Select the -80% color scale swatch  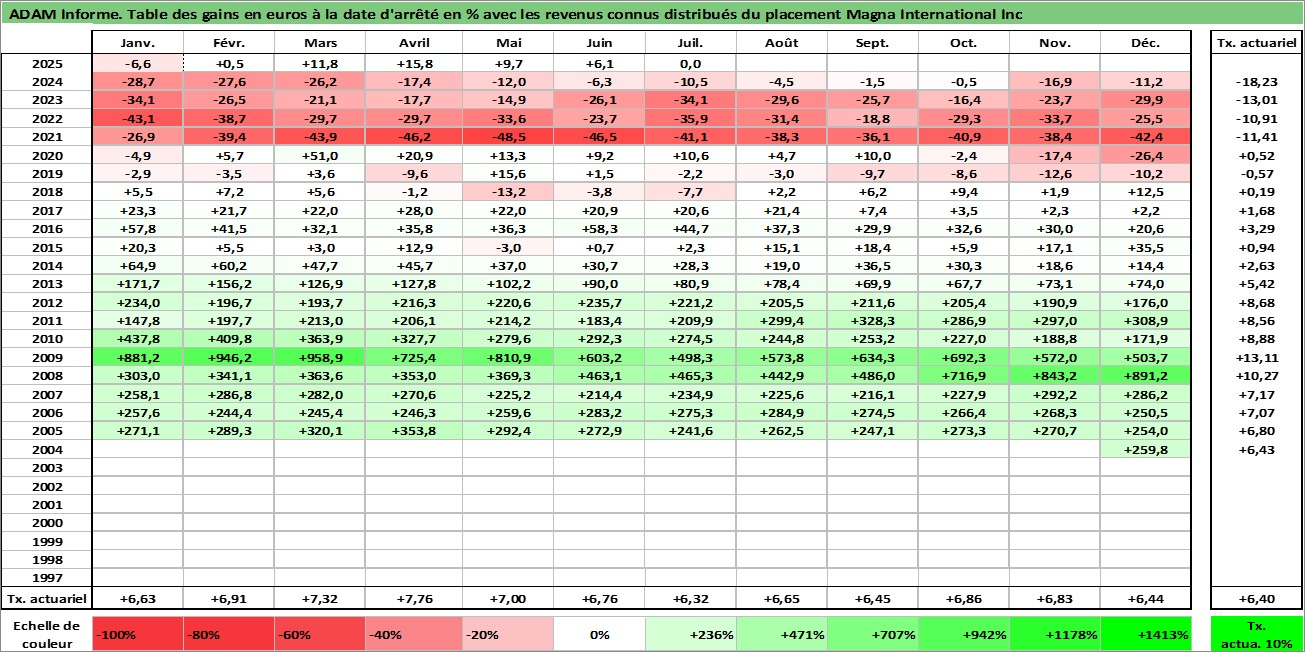(228, 634)
